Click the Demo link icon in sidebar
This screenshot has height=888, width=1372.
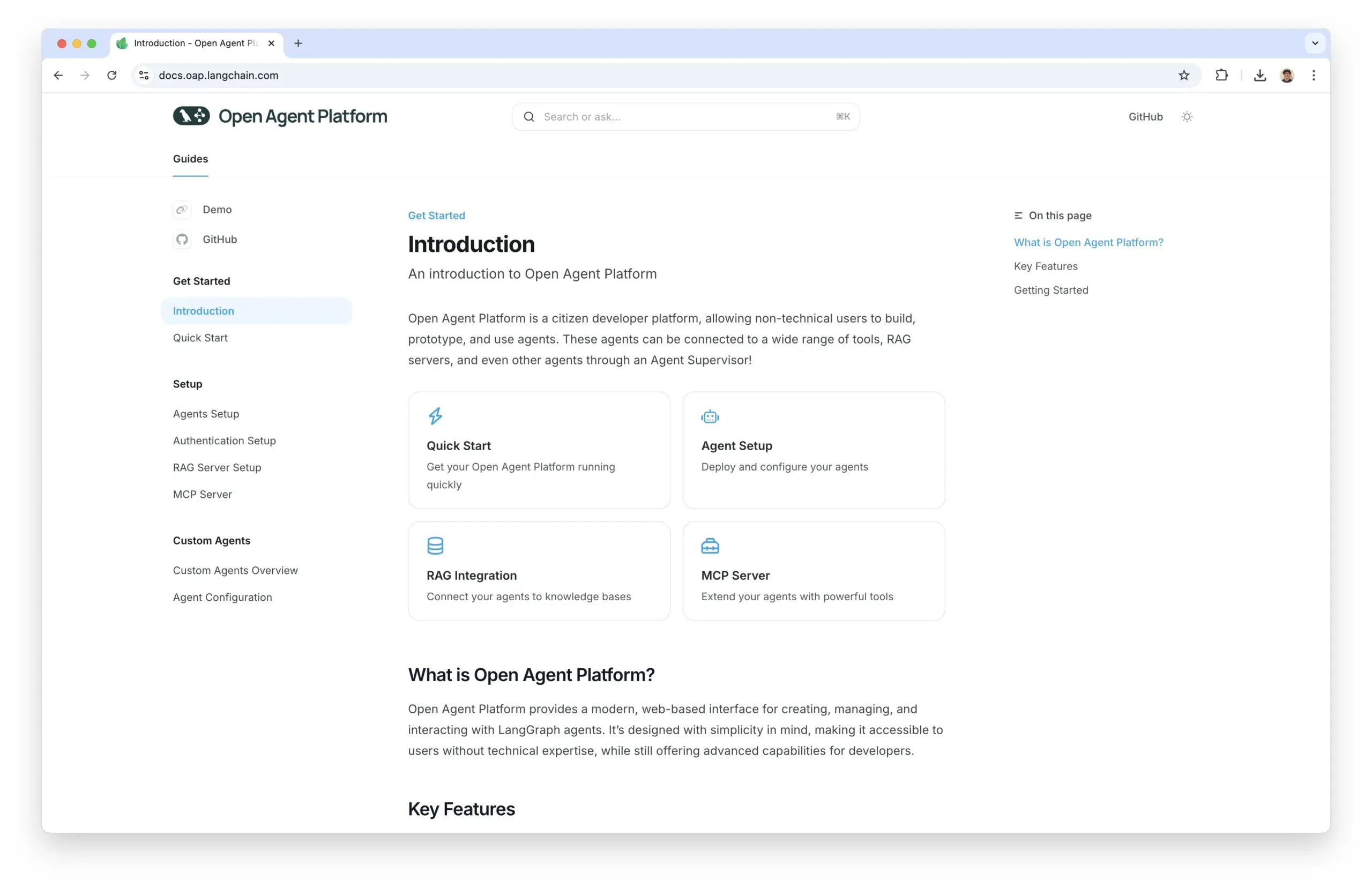point(182,210)
